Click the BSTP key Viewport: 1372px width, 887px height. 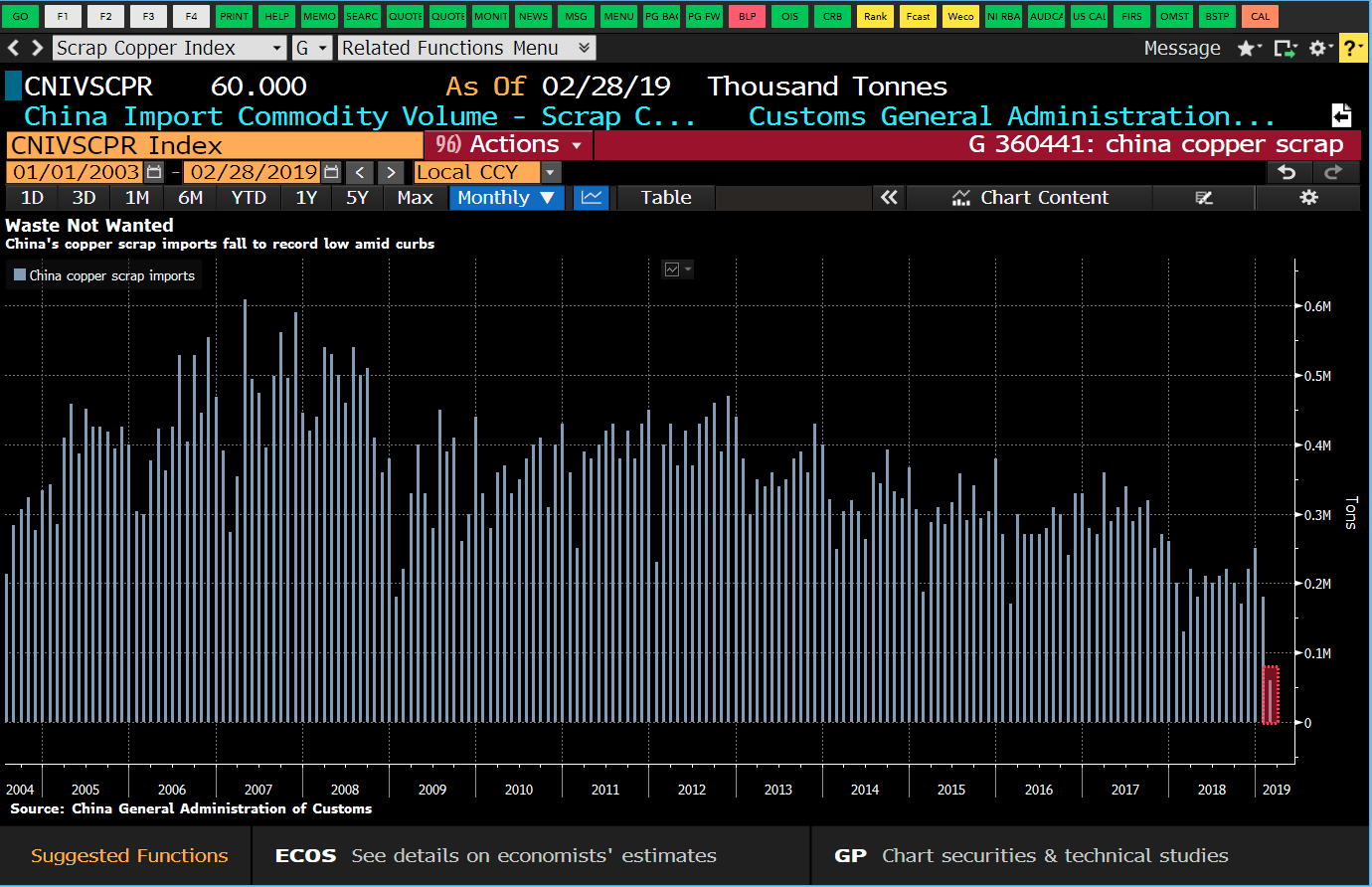click(x=1217, y=16)
